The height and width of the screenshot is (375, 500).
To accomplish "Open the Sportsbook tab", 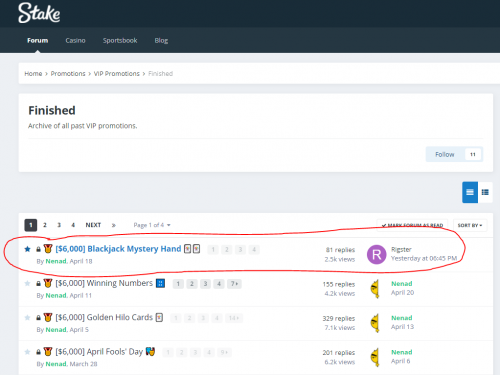I will click(x=120, y=40).
